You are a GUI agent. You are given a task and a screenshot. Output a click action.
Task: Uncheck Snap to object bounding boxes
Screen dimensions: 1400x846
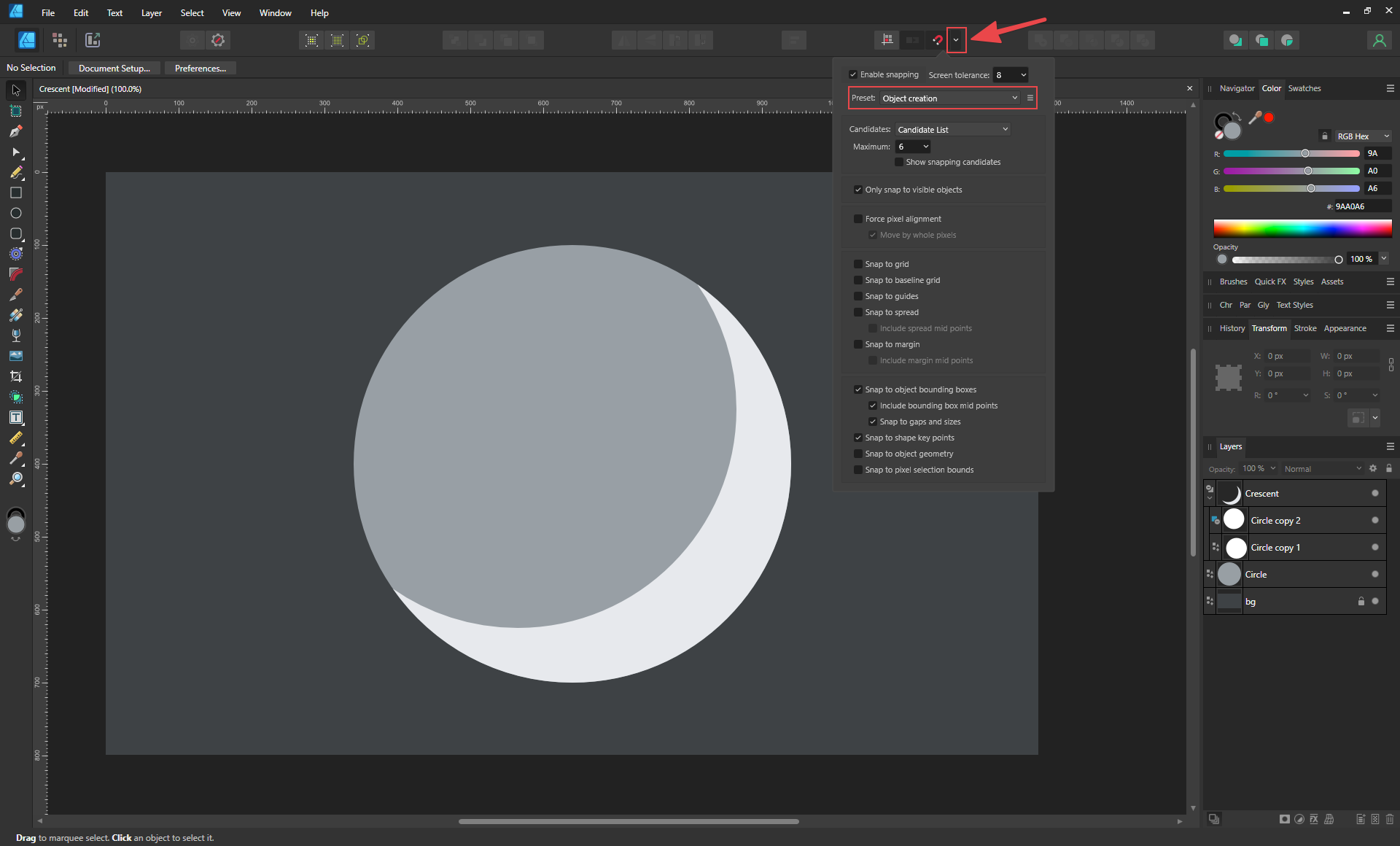coord(858,389)
